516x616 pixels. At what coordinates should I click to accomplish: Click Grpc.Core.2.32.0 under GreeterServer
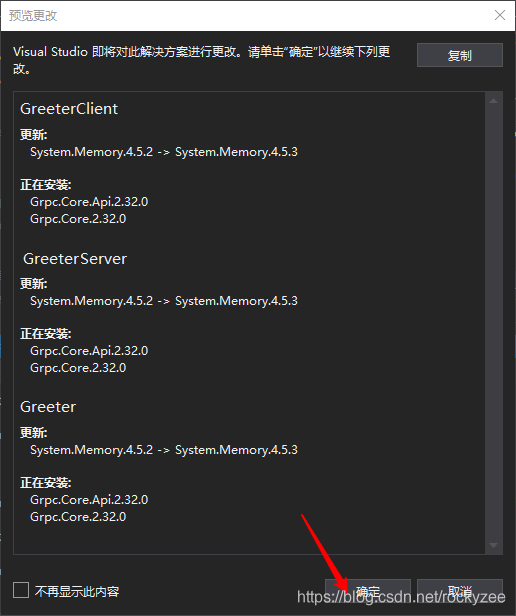(78, 368)
